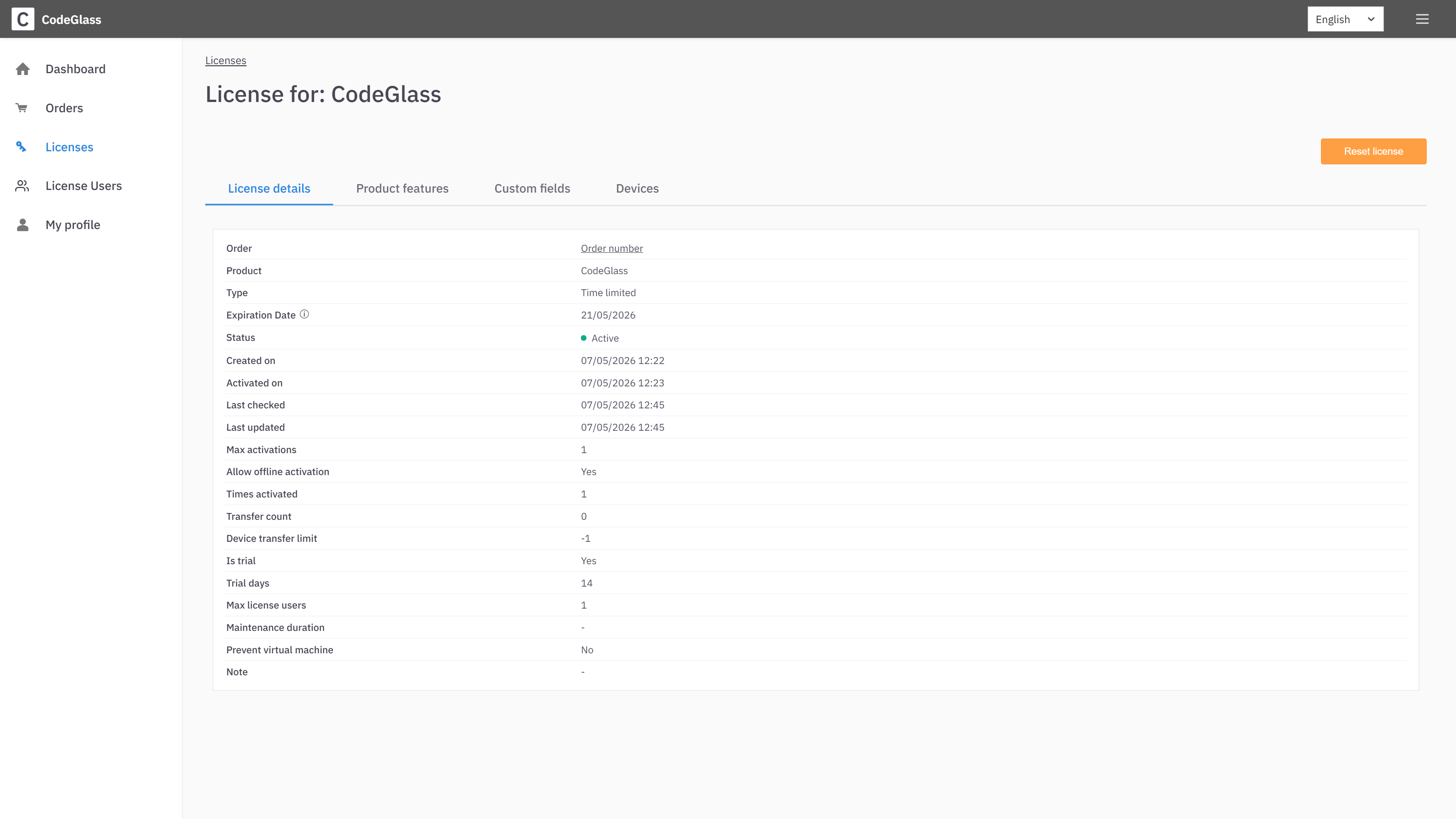
Task: Click the Trial days value 14
Action: (x=587, y=583)
